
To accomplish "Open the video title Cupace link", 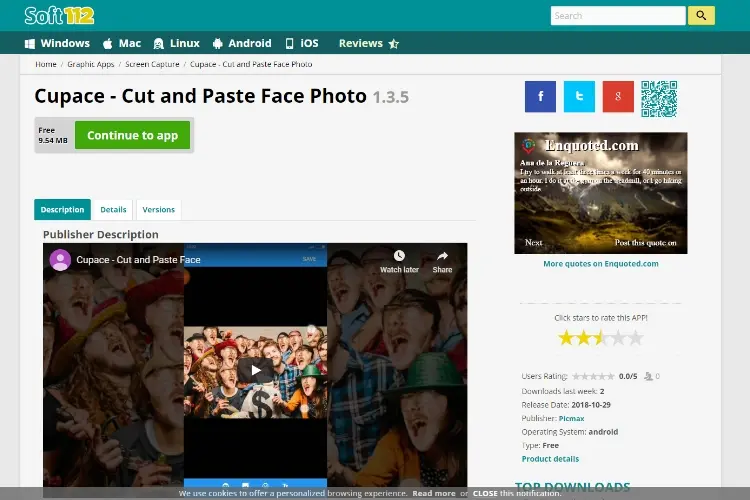I will (x=138, y=260).
